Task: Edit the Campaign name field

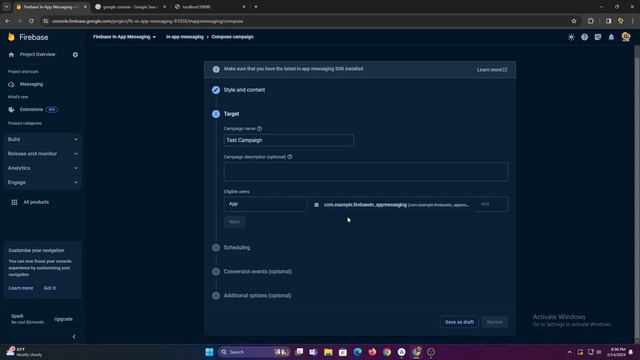Action: [289, 140]
